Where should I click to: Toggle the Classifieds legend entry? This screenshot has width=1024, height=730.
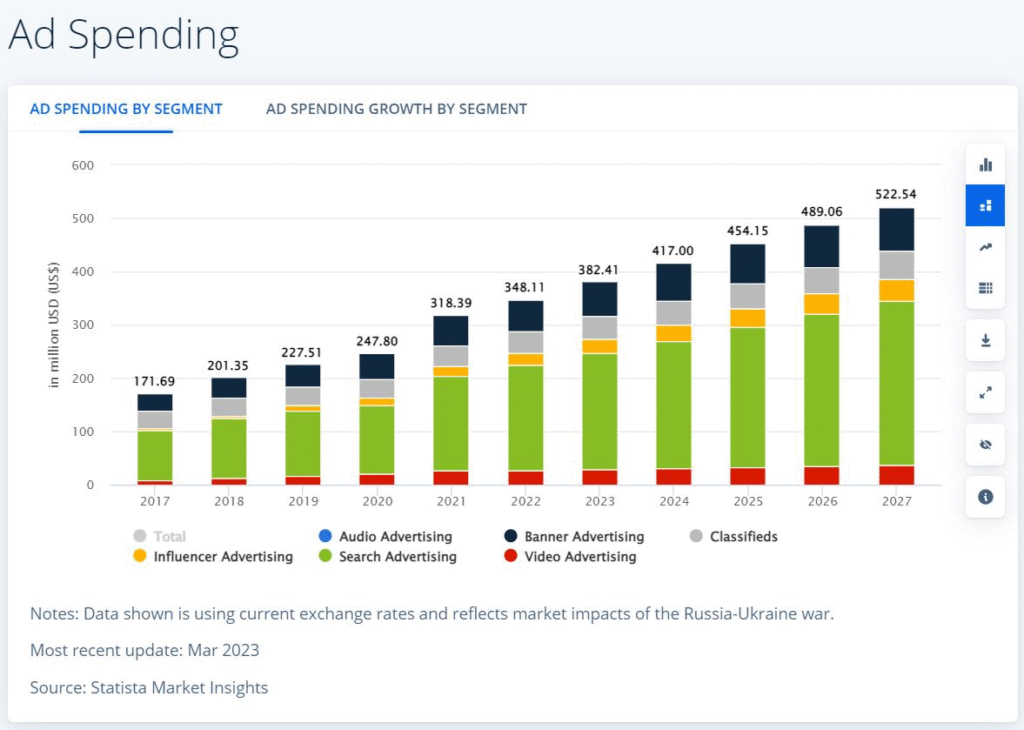(x=742, y=537)
